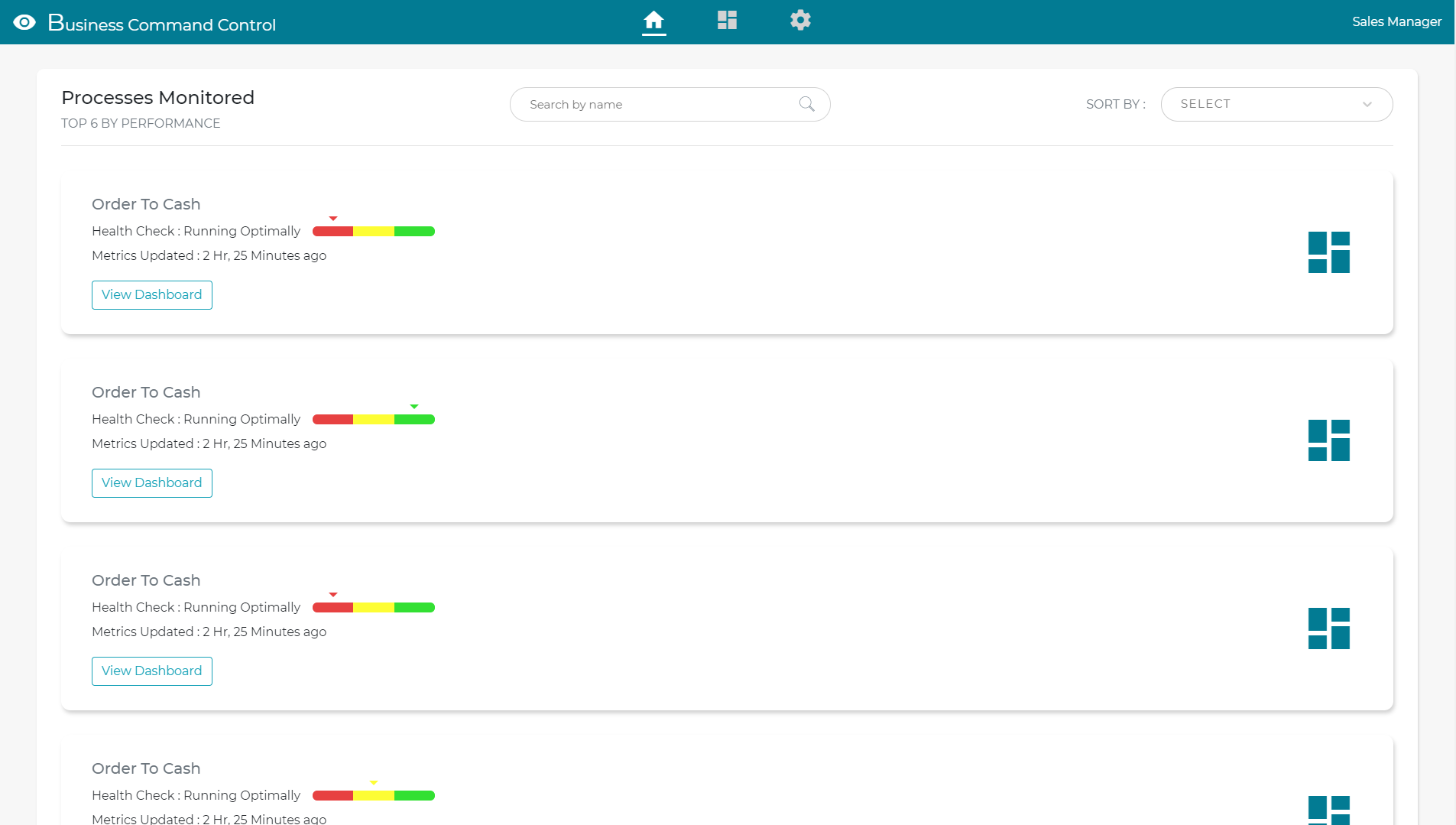Viewport: 1456px width, 825px height.
Task: Open the Dashboard grid icon in header
Action: tap(727, 21)
